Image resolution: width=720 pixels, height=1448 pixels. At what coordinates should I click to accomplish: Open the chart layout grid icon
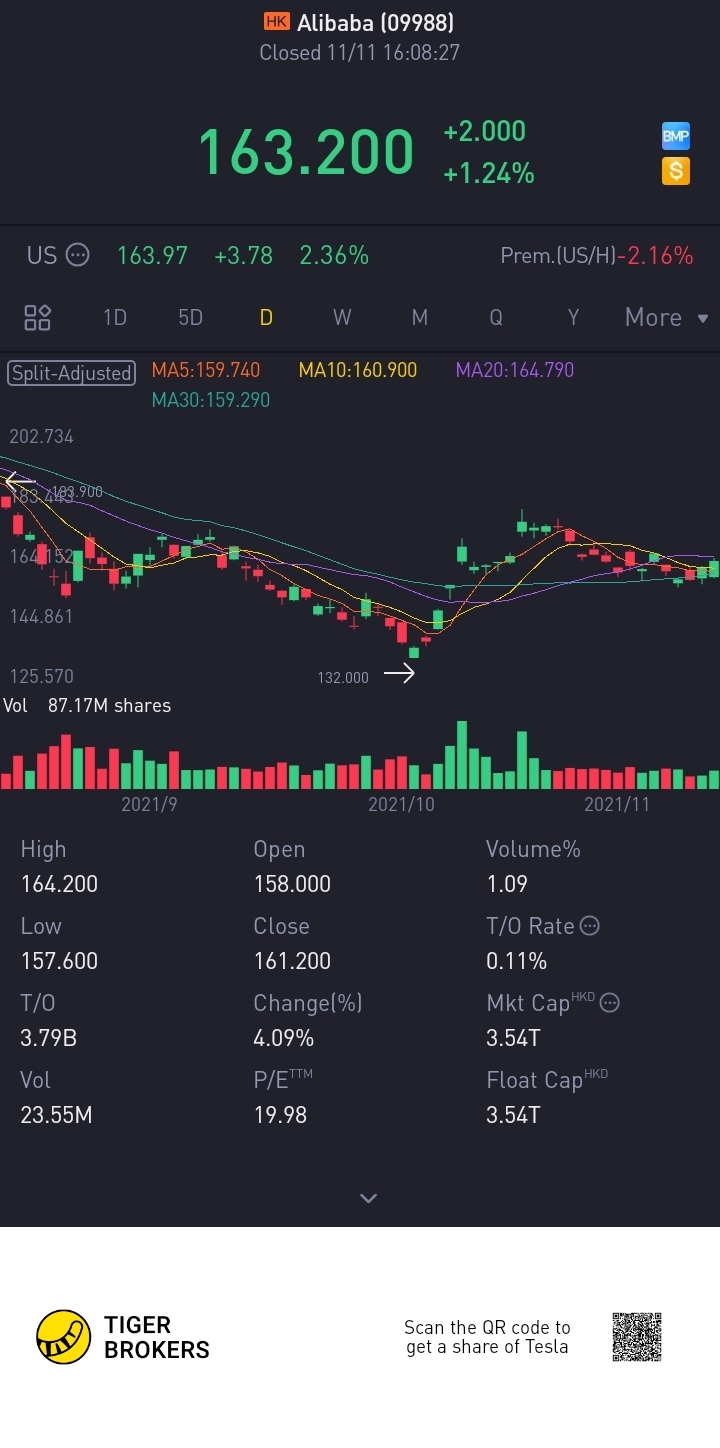pyautogui.click(x=37, y=318)
